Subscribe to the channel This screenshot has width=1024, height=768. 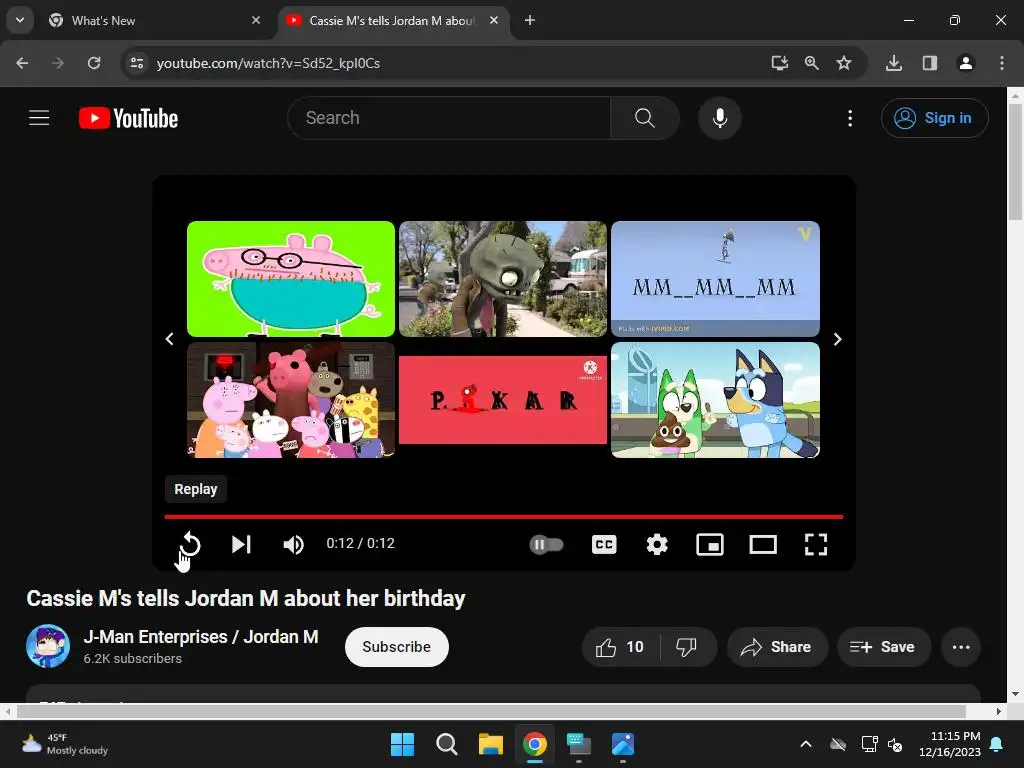[396, 647]
